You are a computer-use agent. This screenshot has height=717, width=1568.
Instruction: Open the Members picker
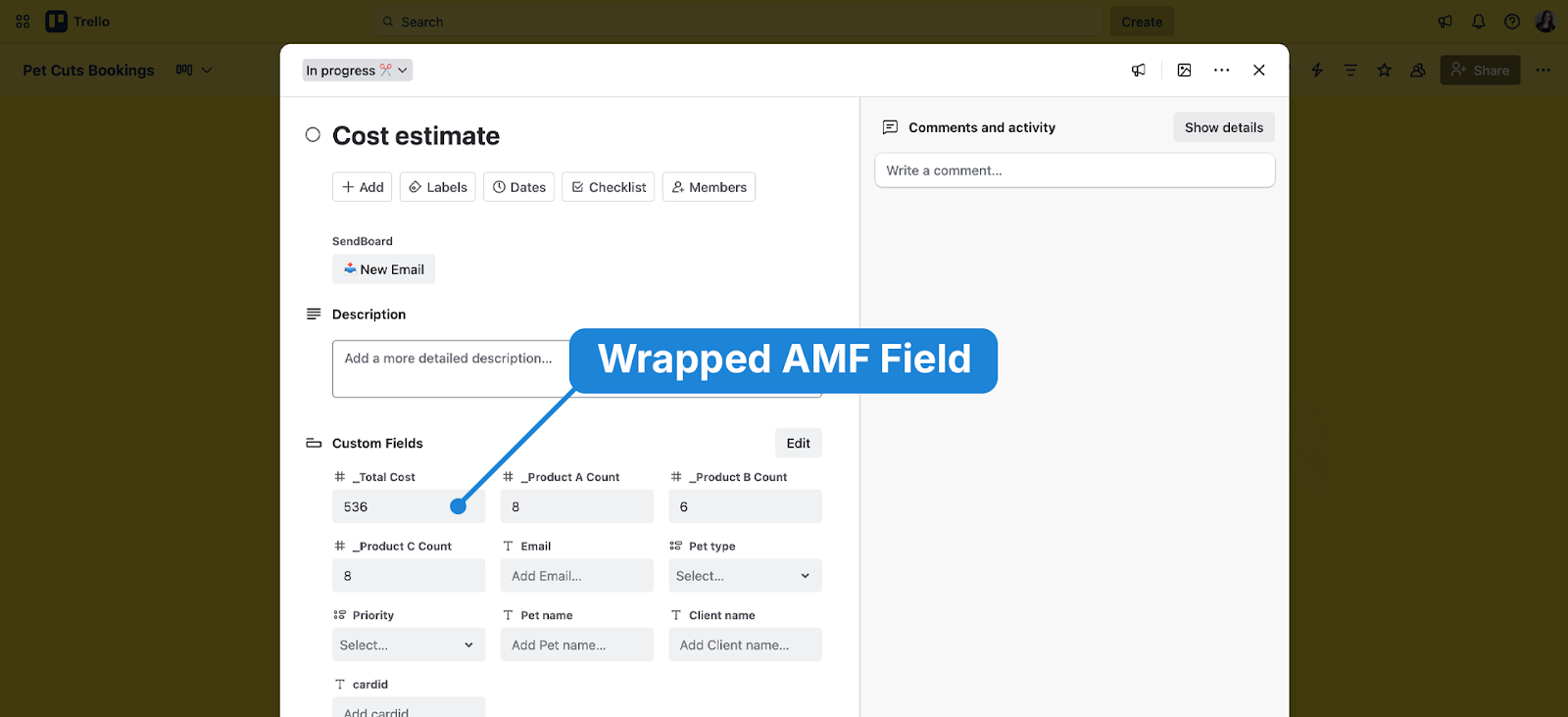point(709,187)
